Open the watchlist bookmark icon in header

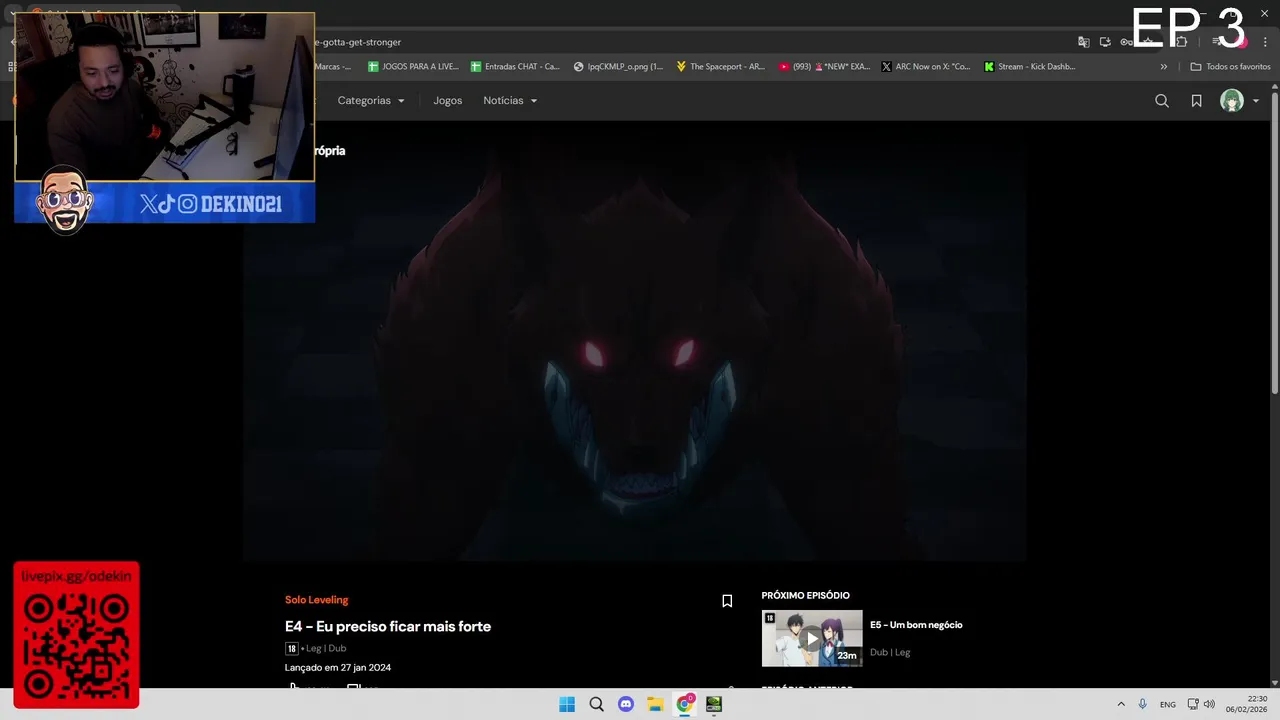(x=1196, y=101)
